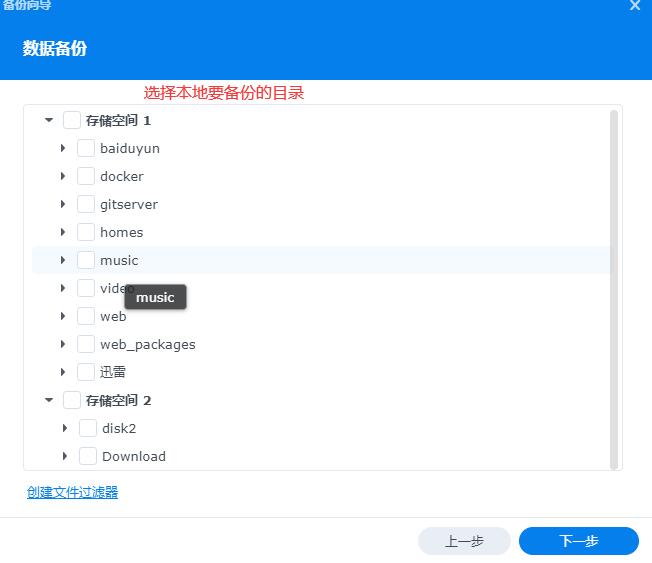Viewport: 652px width, 563px height.
Task: Expand the baiduyun folder arrow
Action: [63, 148]
